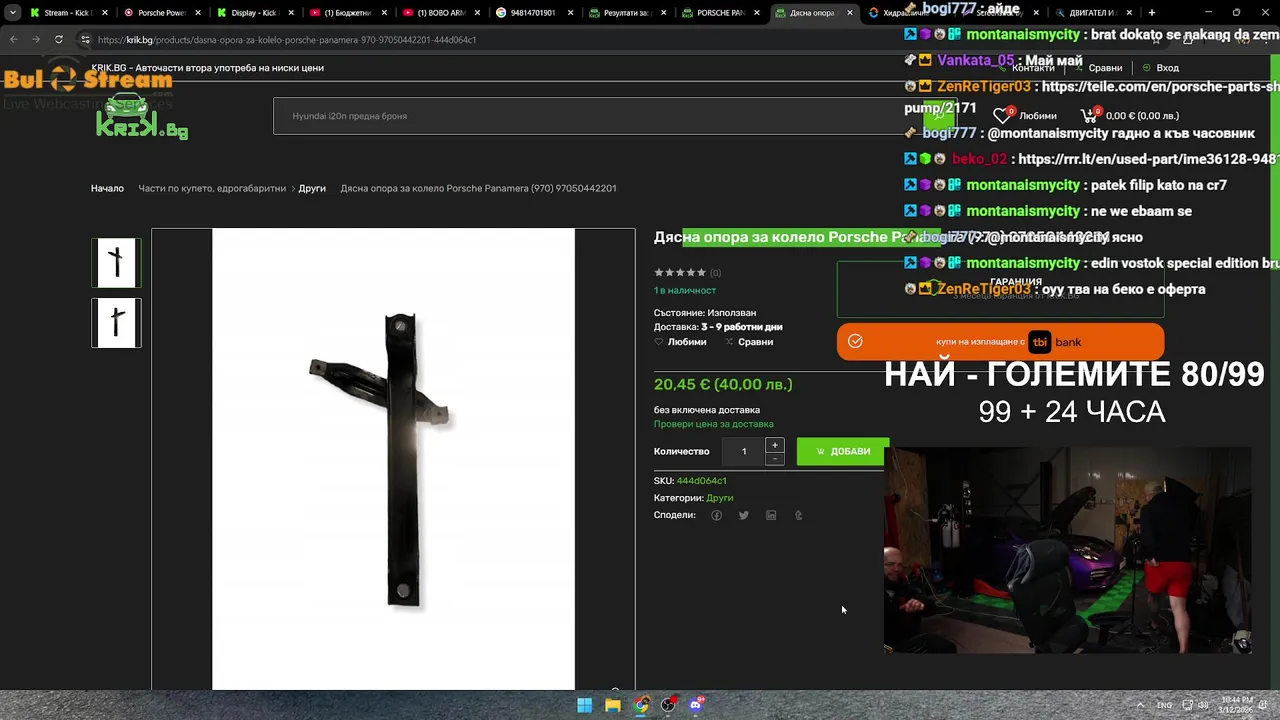Click Провери цена за доставка link
Screen dimensions: 1280x720
coord(714,424)
